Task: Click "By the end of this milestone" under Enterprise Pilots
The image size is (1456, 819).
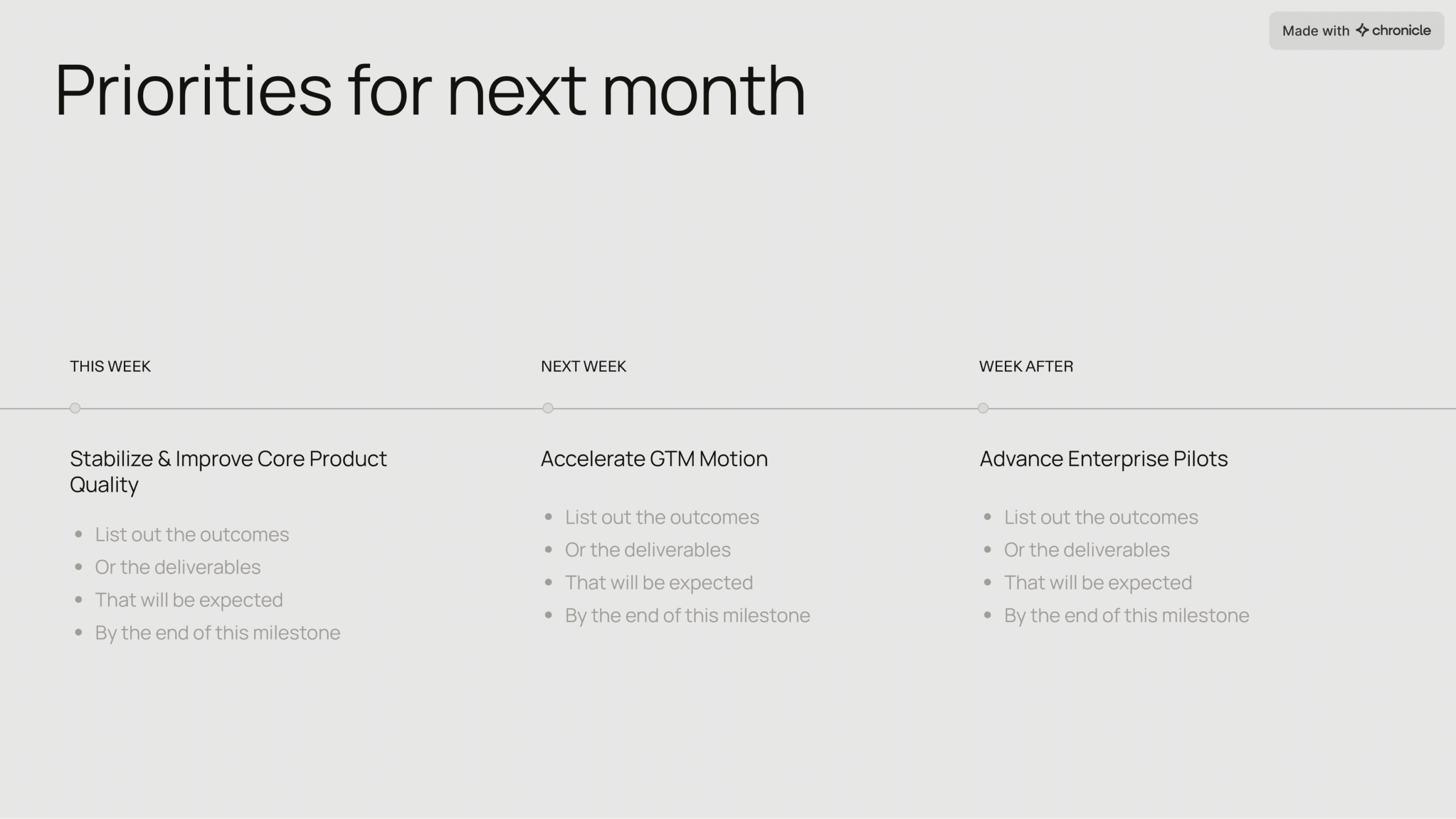Action: pos(1126,615)
